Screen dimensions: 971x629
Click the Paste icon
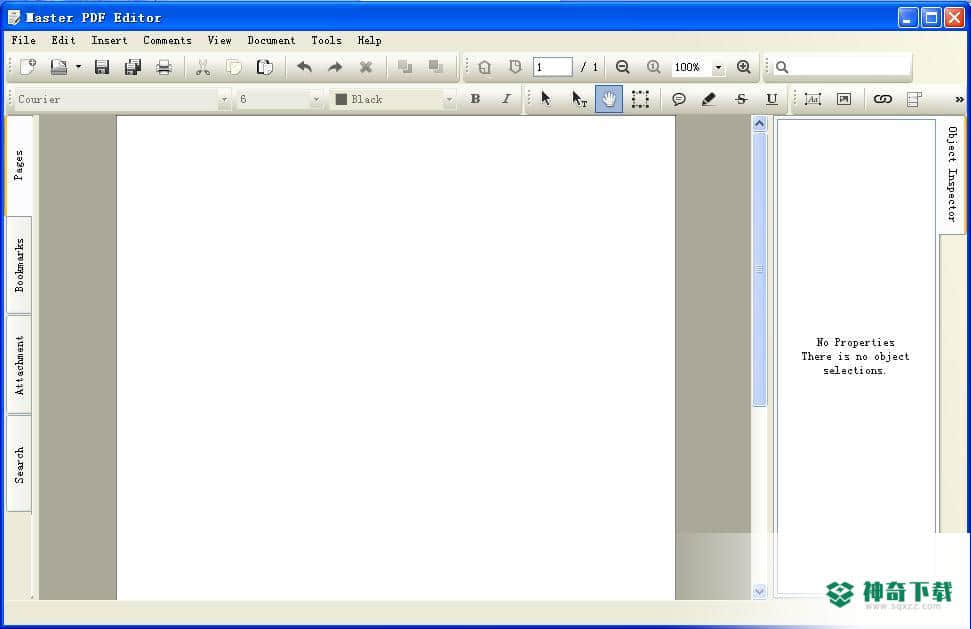click(264, 67)
